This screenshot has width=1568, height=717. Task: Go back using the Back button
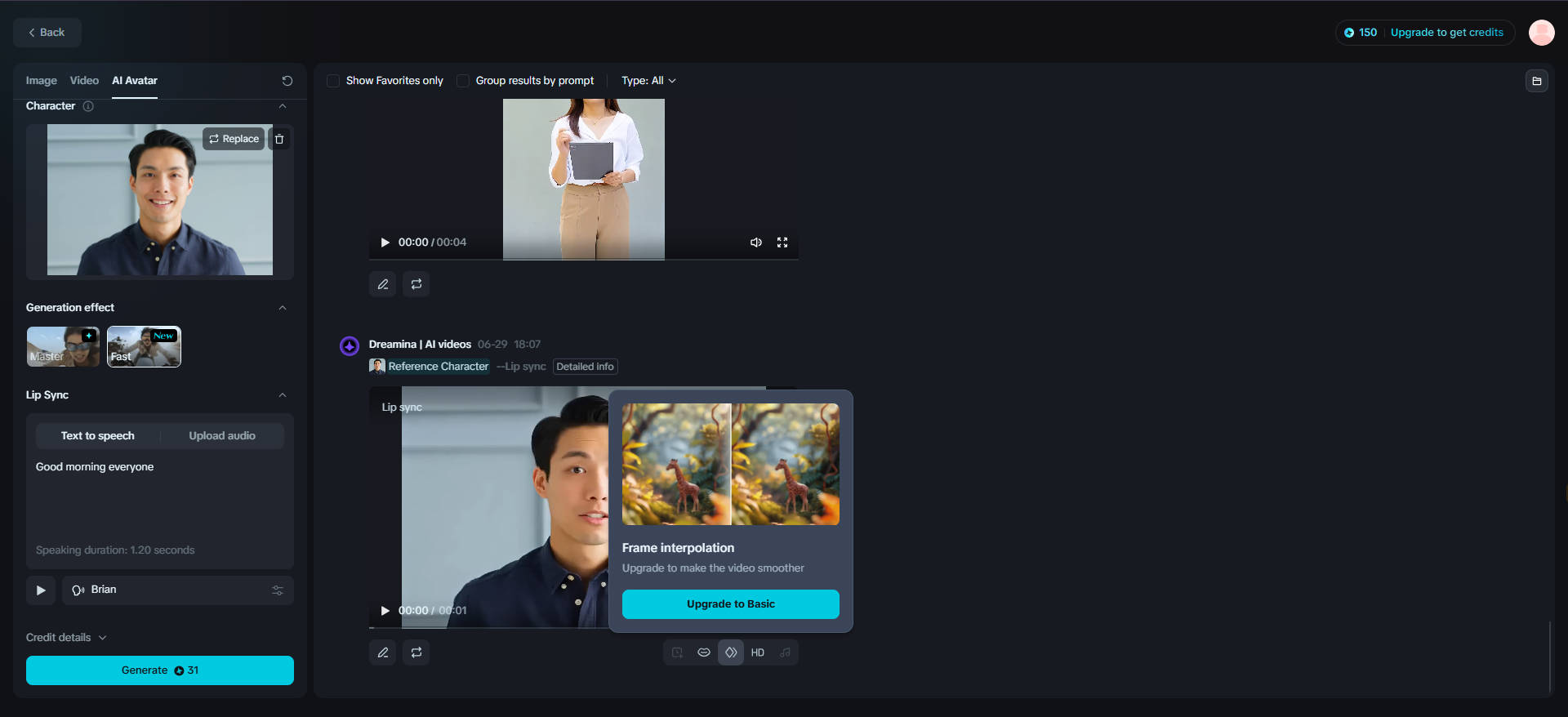[47, 33]
